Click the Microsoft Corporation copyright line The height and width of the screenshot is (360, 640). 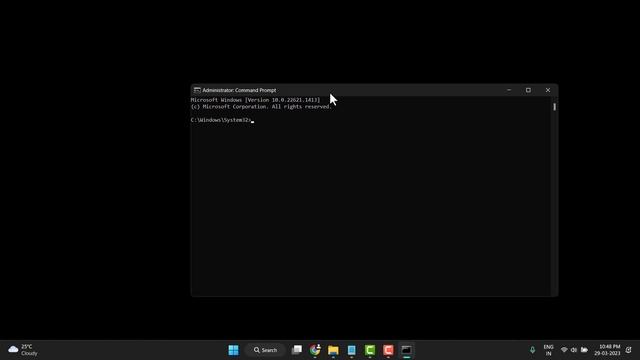click(x=261, y=107)
